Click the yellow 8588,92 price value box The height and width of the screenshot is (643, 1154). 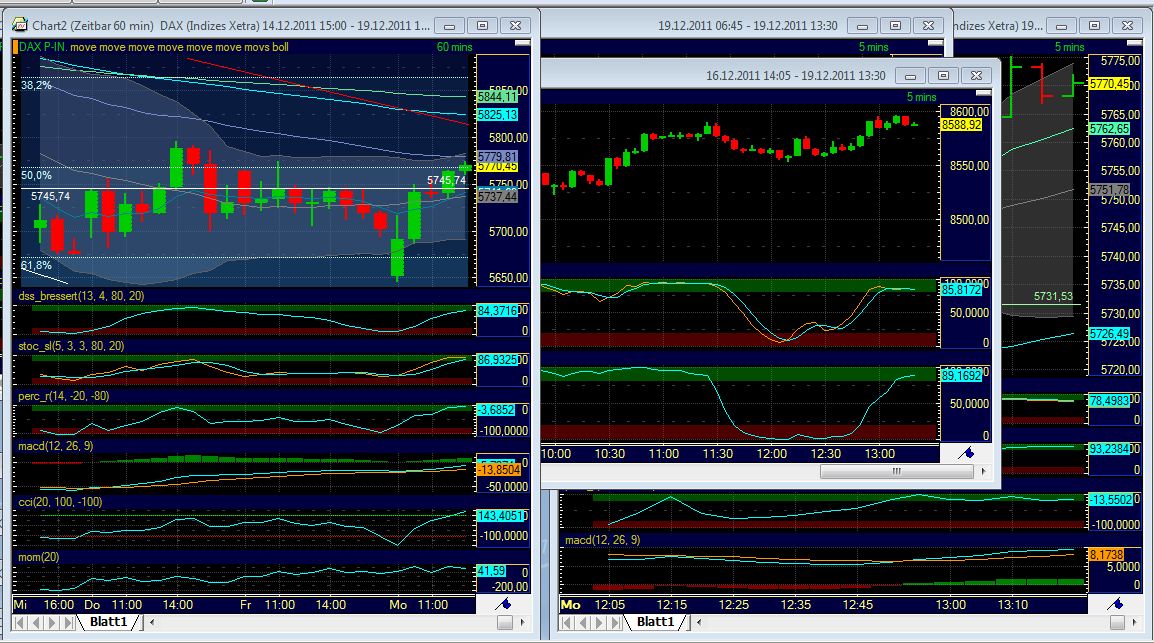(x=959, y=126)
